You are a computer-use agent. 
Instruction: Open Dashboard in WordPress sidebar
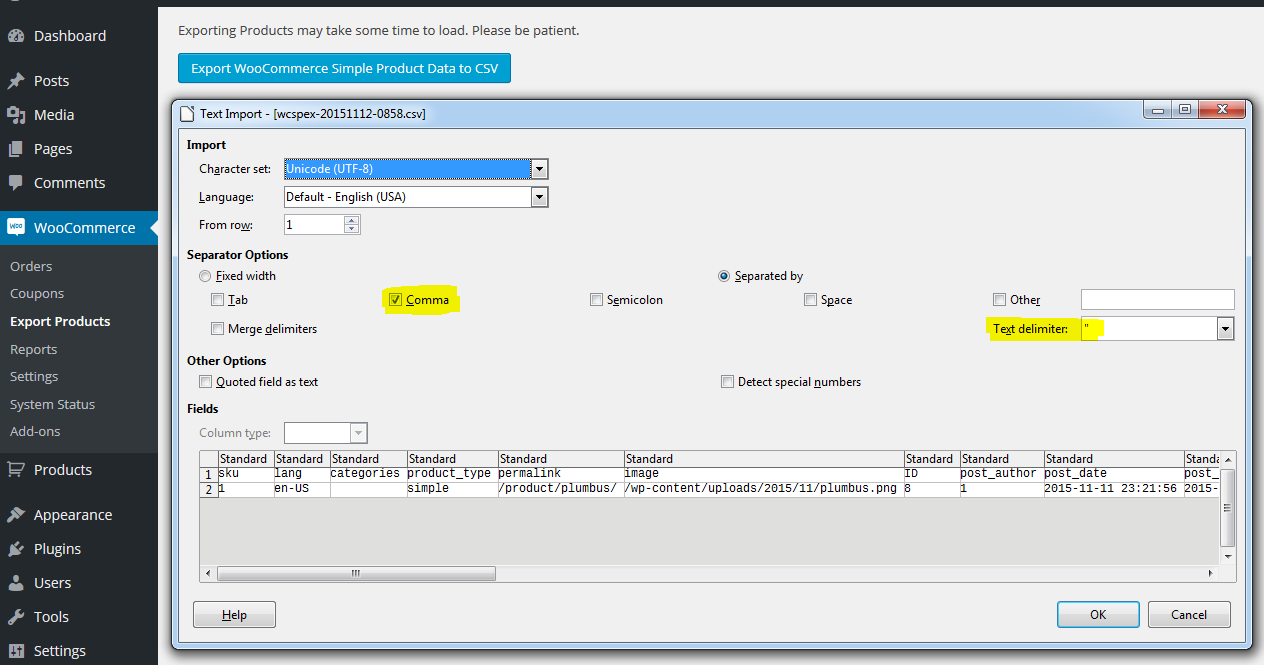pos(69,36)
